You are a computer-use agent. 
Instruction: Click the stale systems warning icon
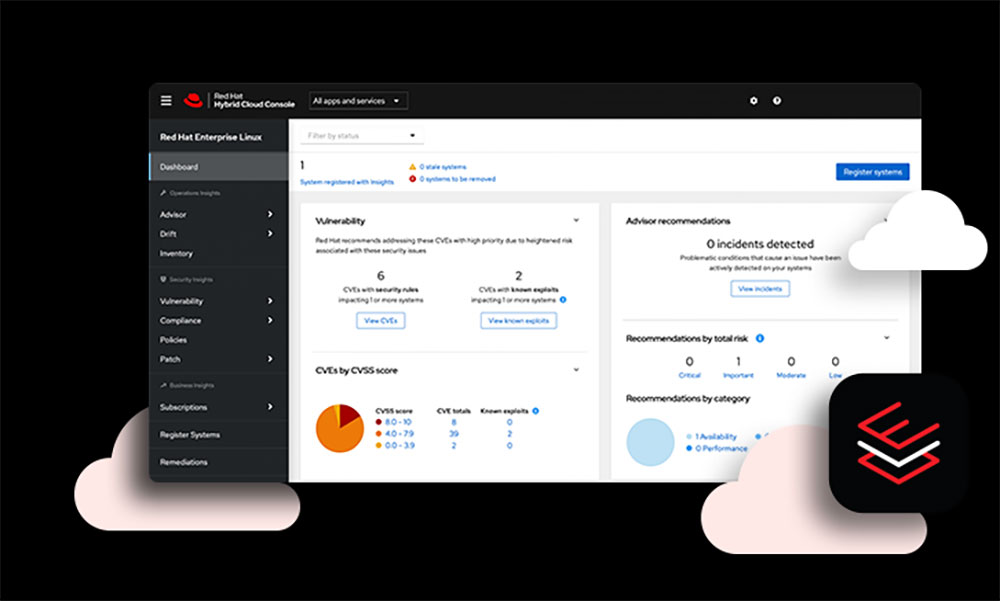[411, 167]
